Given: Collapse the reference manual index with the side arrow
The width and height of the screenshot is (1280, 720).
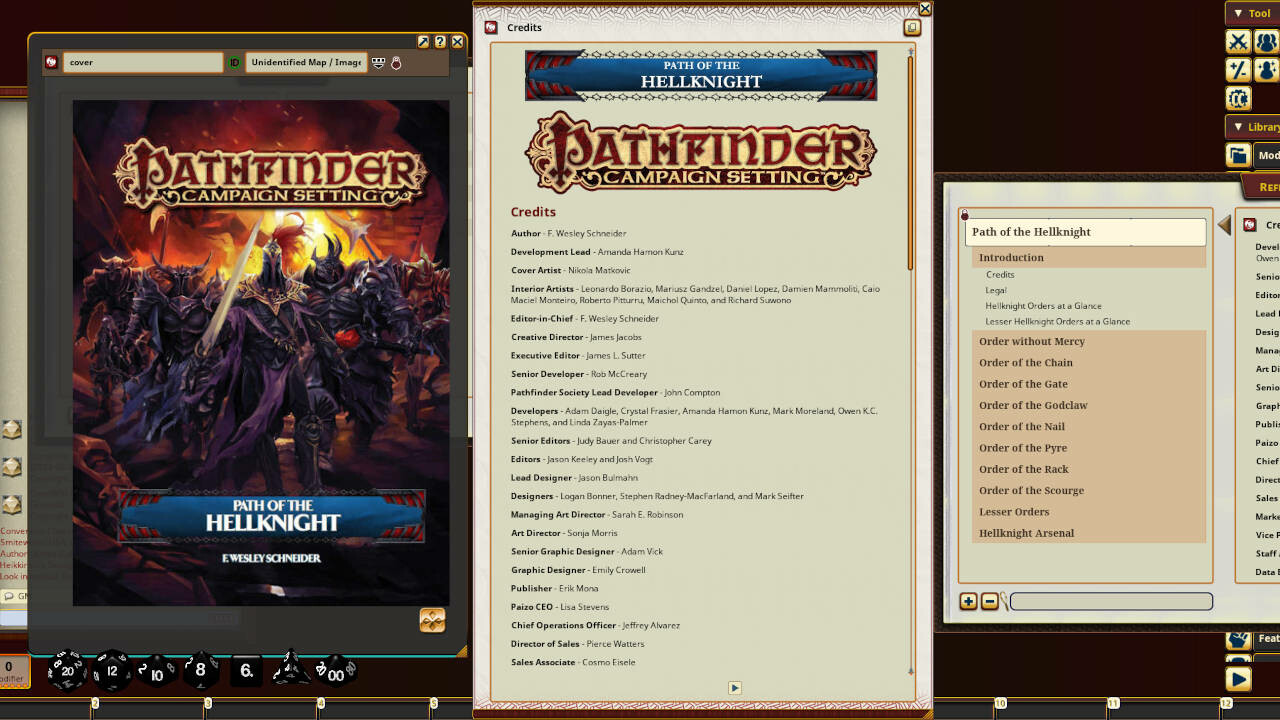Looking at the screenshot, I should [x=1225, y=224].
